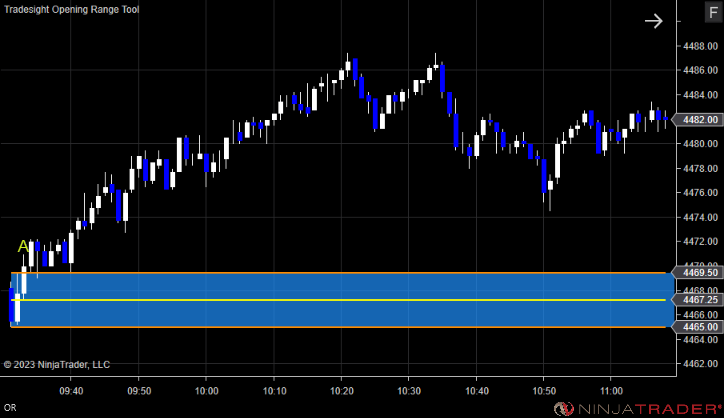Click the 4482.00 current price marker
724x418 pixels.
(x=696, y=120)
